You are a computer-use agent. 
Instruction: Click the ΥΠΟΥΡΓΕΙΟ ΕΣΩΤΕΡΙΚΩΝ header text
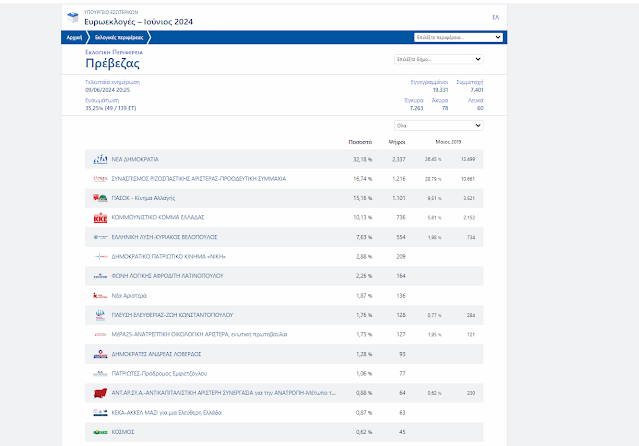tap(111, 12)
